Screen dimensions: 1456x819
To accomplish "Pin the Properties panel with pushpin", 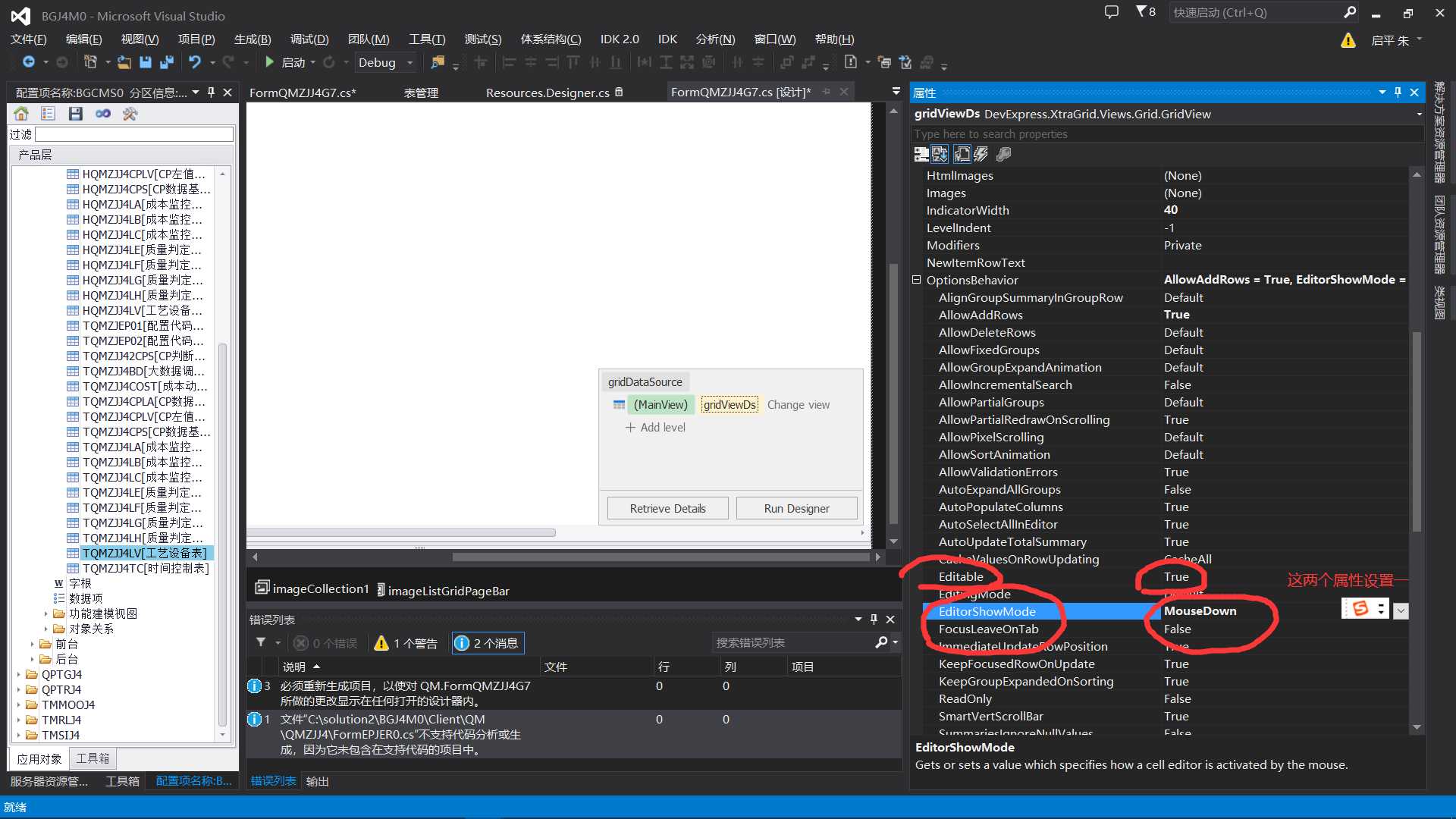I will (x=1398, y=93).
